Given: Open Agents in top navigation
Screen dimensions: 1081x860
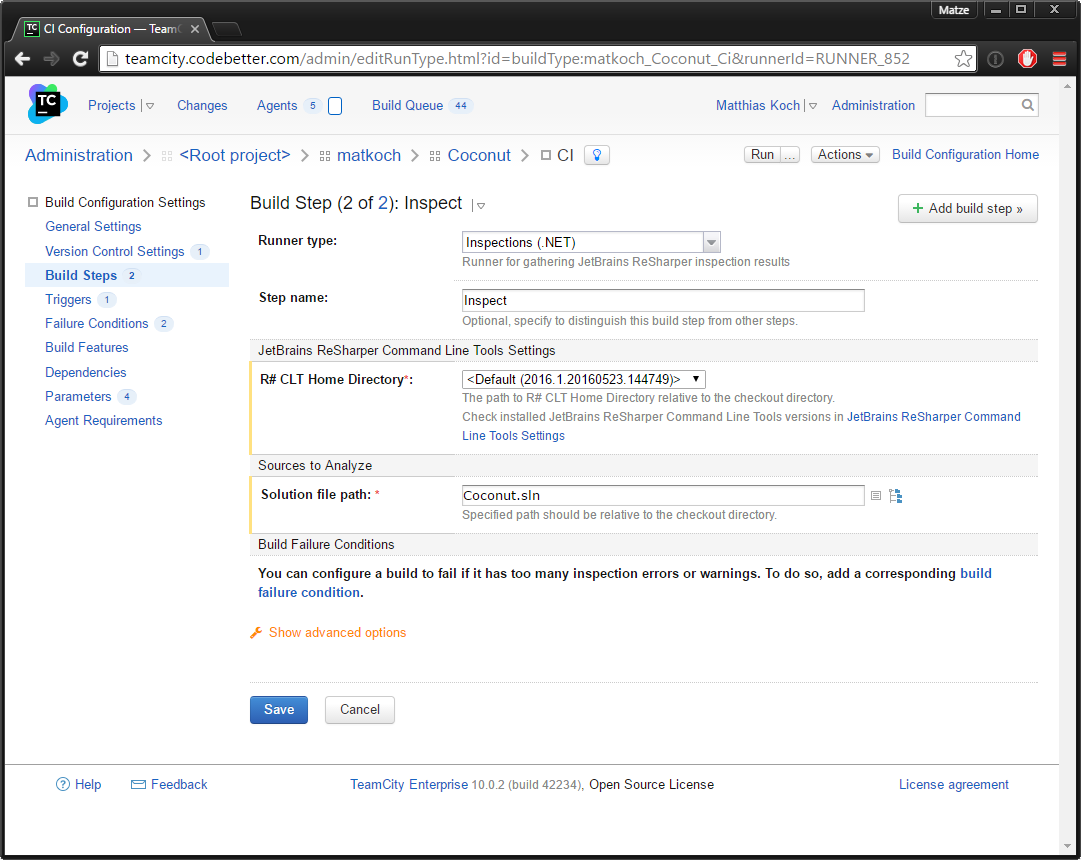Looking at the screenshot, I should [277, 106].
